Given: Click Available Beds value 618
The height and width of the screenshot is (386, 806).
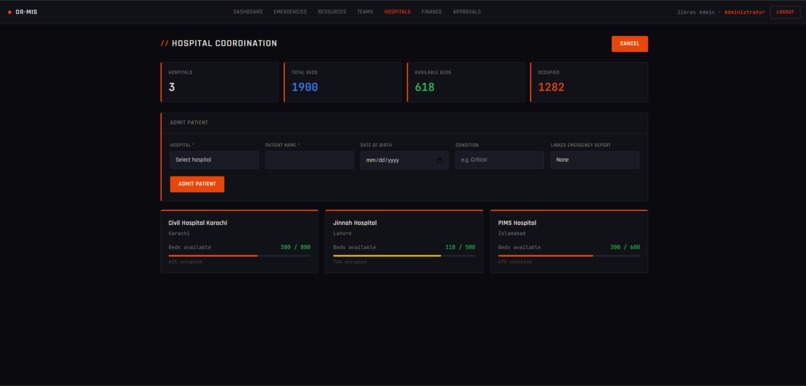Looking at the screenshot, I should tap(425, 87).
